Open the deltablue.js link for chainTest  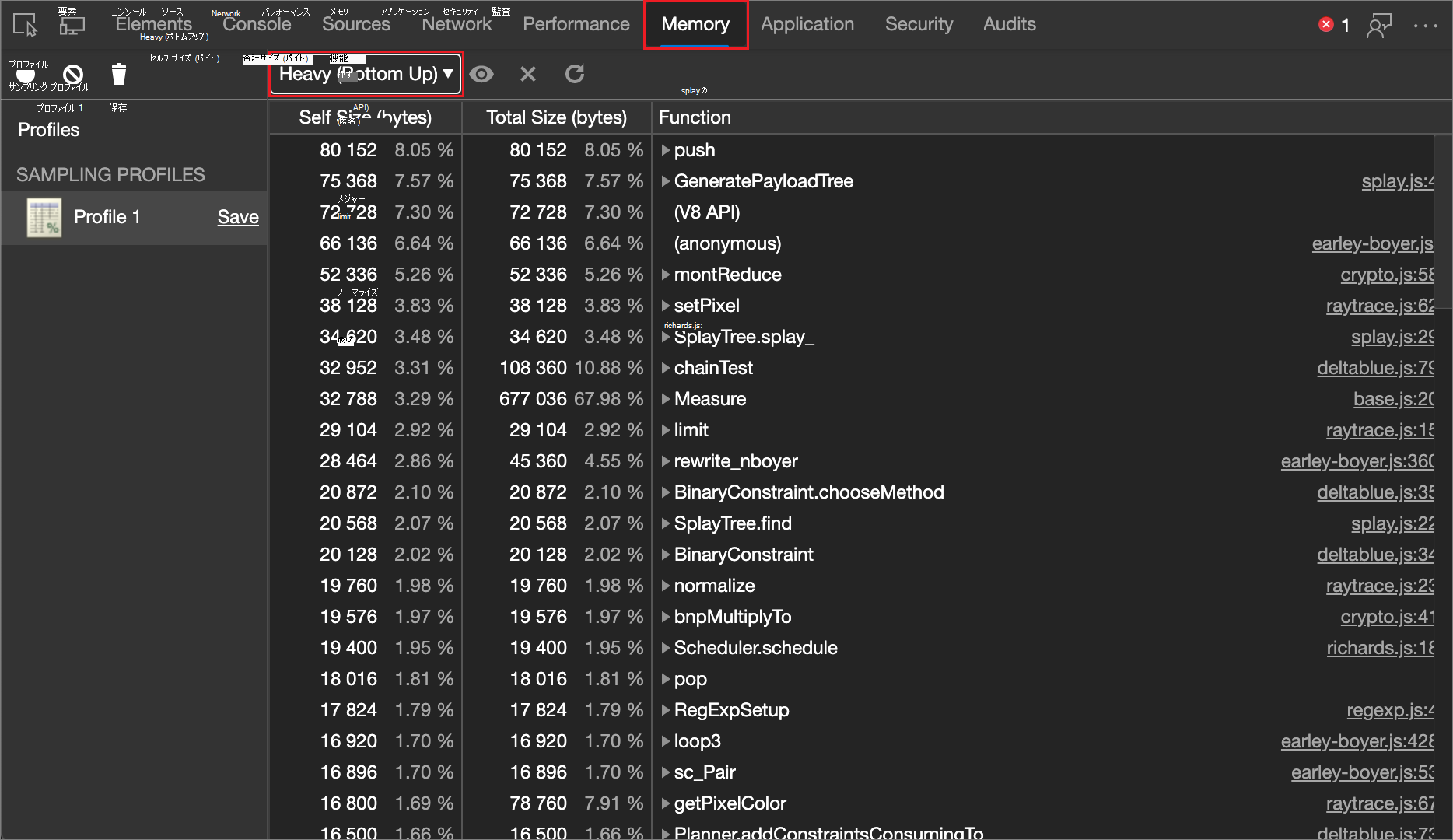pyautogui.click(x=1375, y=368)
